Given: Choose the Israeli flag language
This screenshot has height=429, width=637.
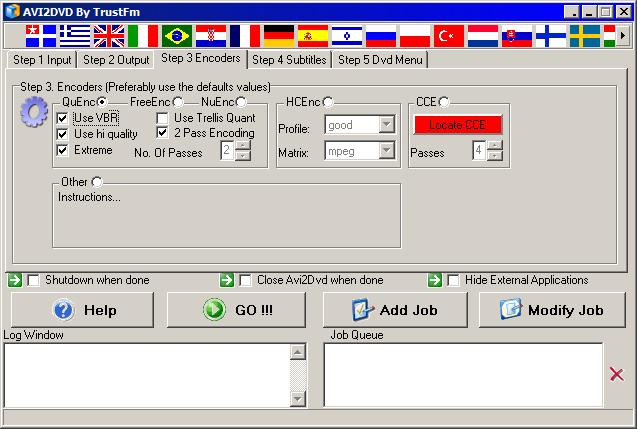Looking at the screenshot, I should (347, 36).
